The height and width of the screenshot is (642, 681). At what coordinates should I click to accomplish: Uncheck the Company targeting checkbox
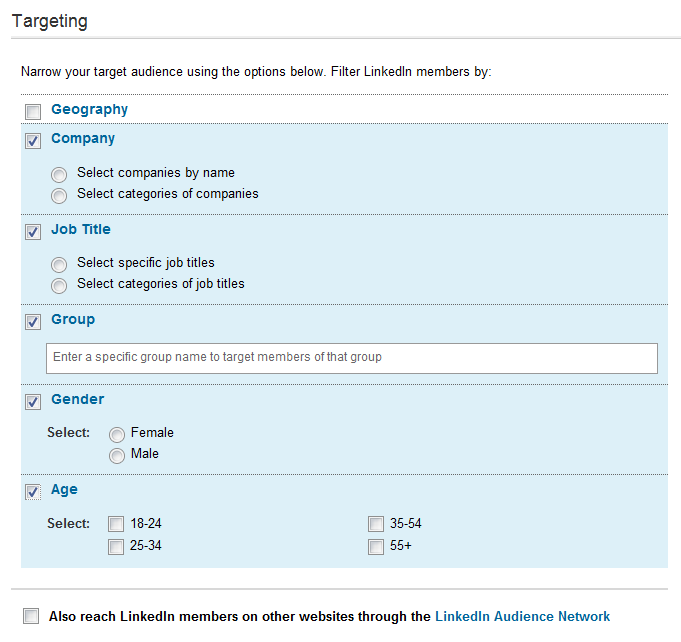33,141
